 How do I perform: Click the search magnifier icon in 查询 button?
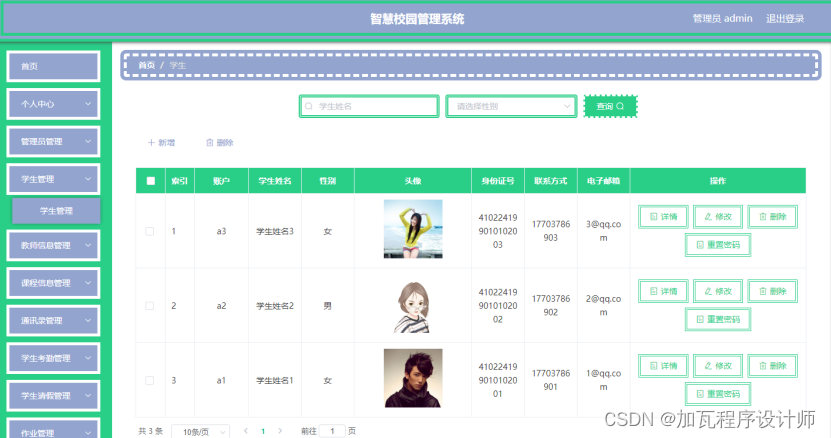(620, 106)
